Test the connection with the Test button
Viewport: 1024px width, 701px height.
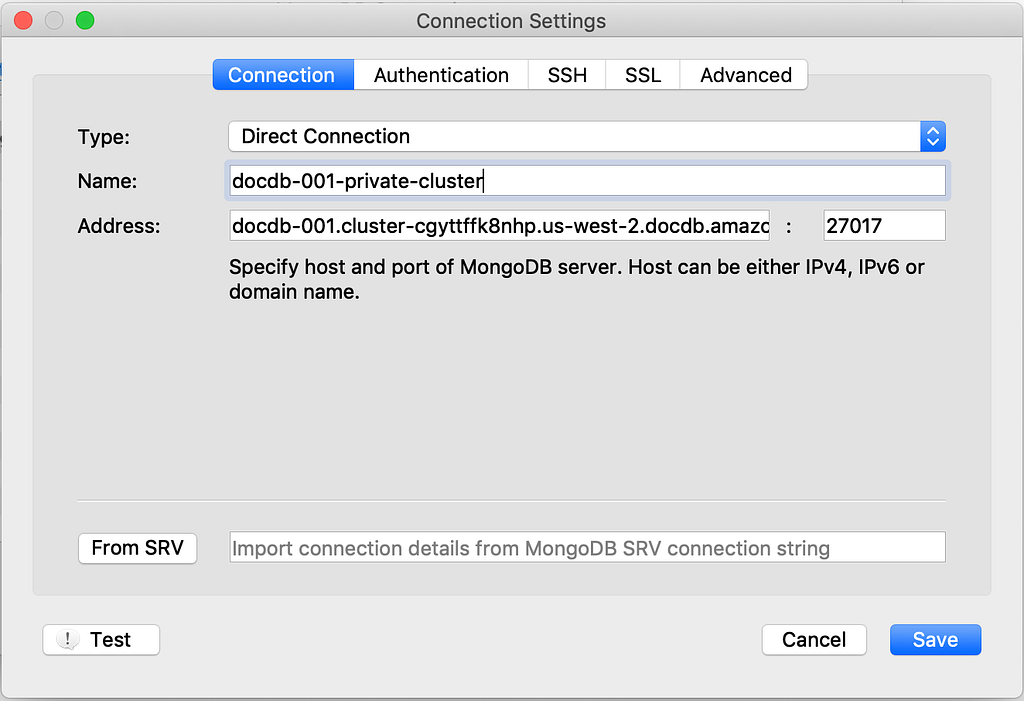[101, 640]
